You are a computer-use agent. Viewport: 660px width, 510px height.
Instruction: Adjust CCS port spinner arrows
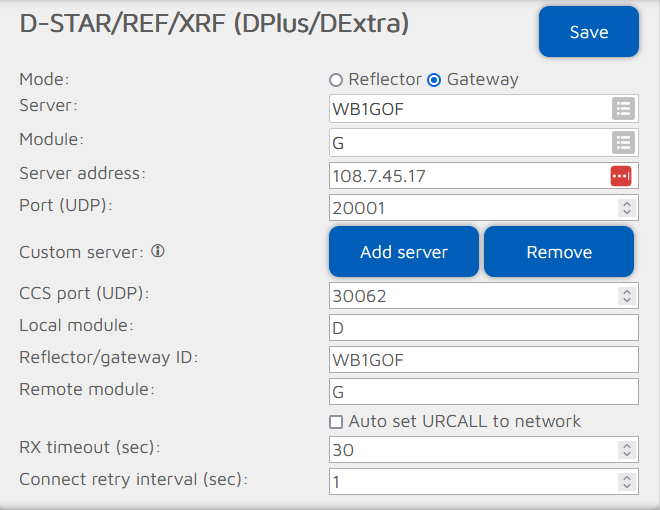[626, 296]
